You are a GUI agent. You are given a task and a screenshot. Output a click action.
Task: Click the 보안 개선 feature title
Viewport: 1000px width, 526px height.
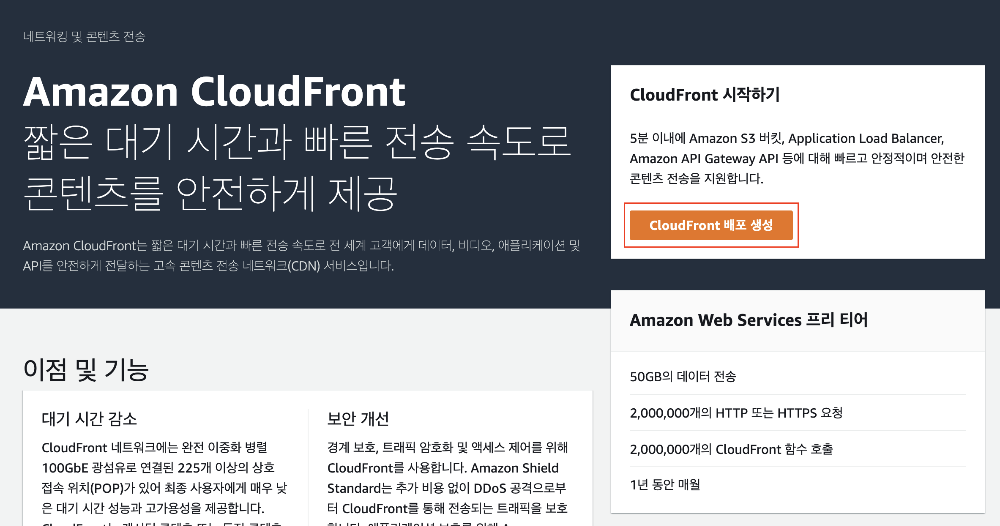pos(358,419)
